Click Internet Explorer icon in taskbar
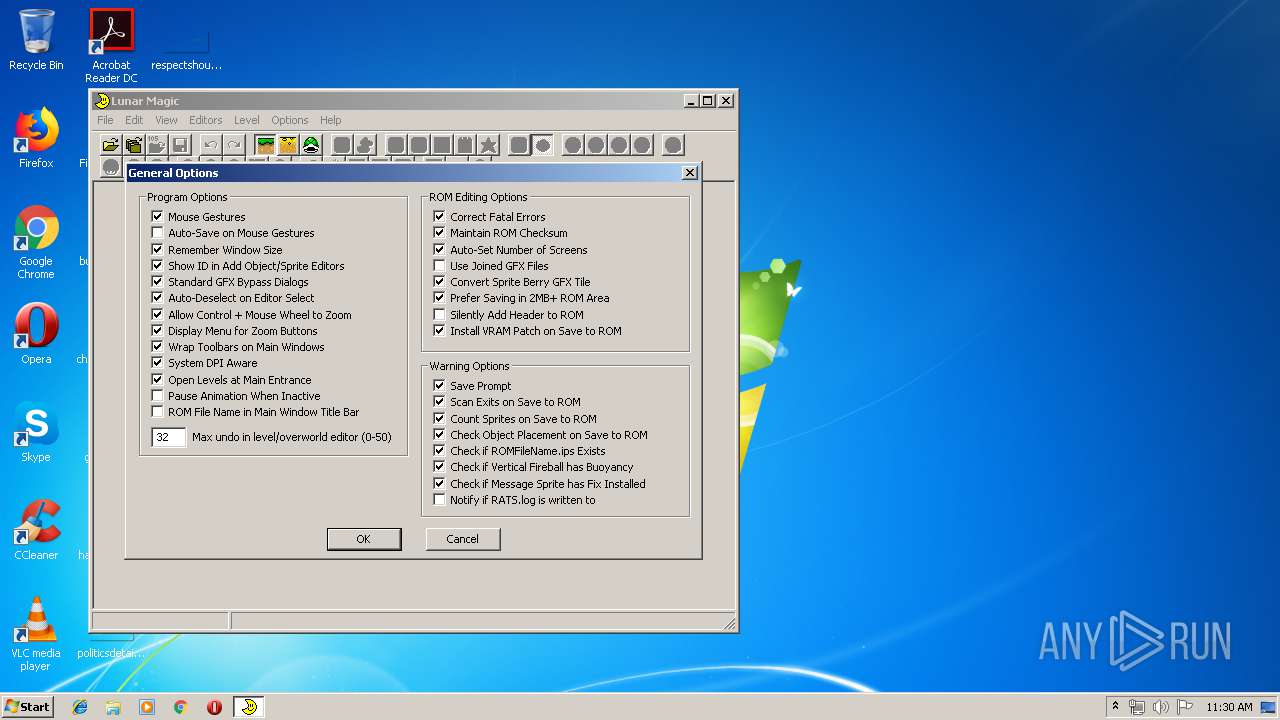Image resolution: width=1280 pixels, height=720 pixels. (80, 707)
